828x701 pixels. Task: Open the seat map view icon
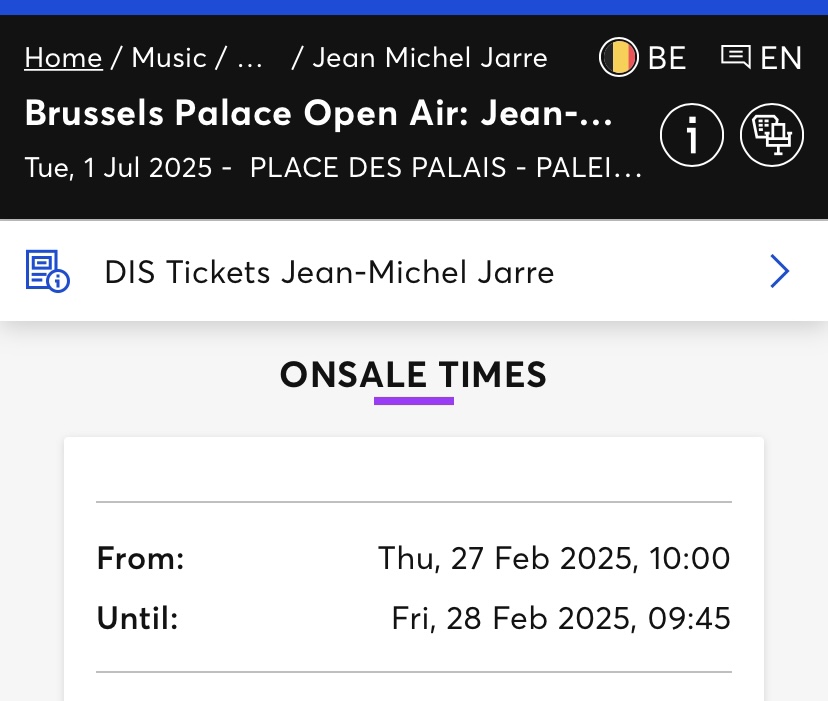tap(771, 135)
